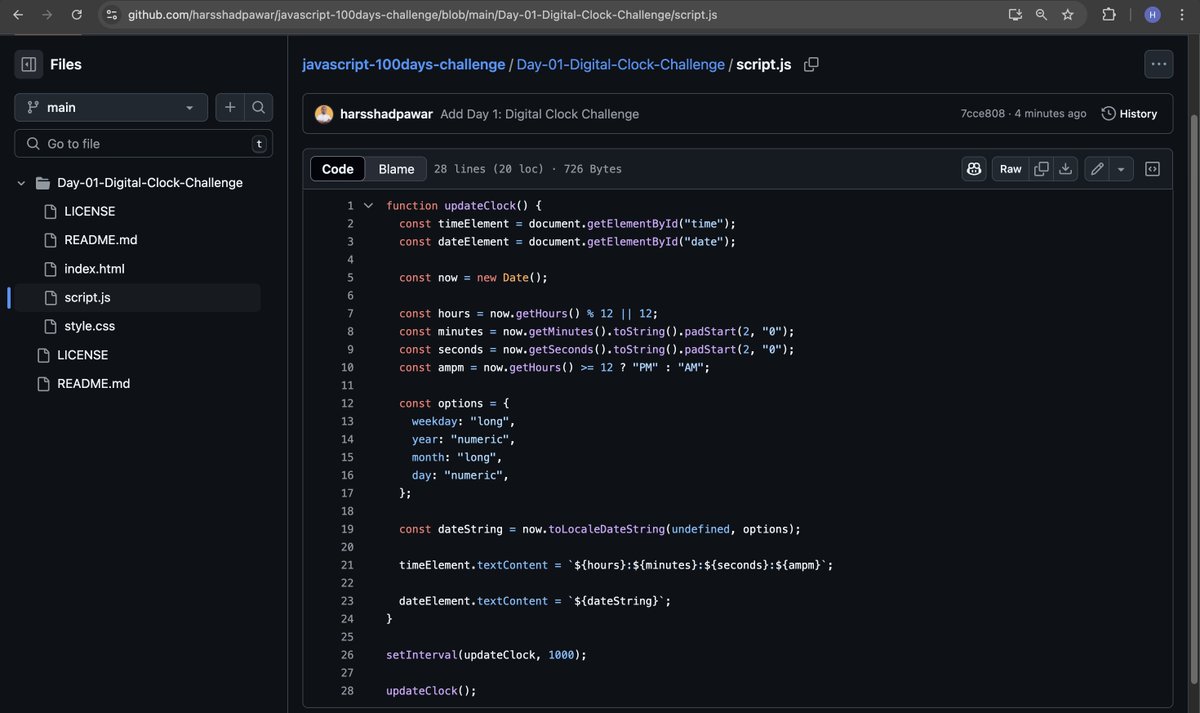
Task: Open site information icon in address bar
Action: coord(112,15)
